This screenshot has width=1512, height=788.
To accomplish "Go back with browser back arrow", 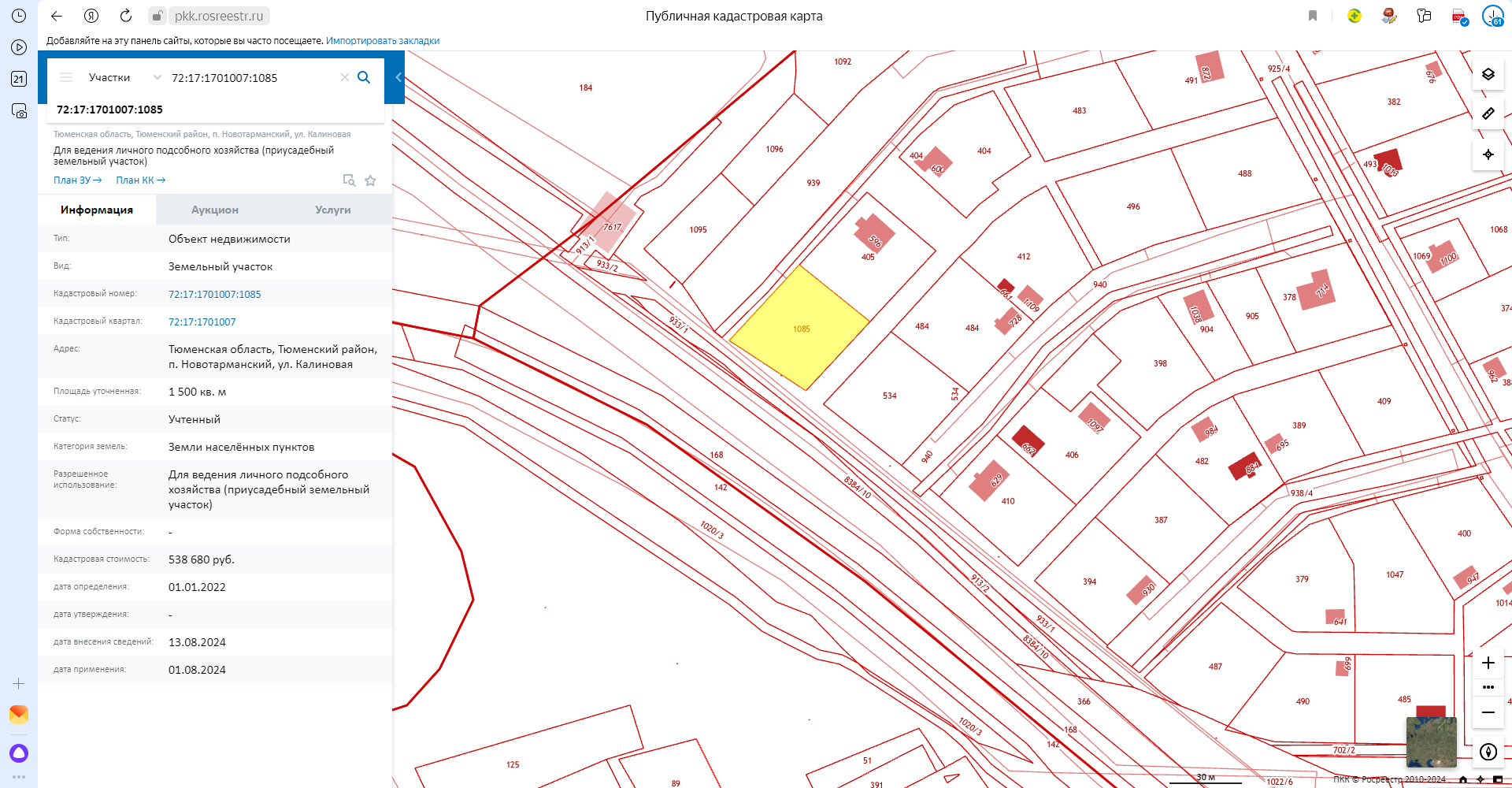I will pos(57,16).
